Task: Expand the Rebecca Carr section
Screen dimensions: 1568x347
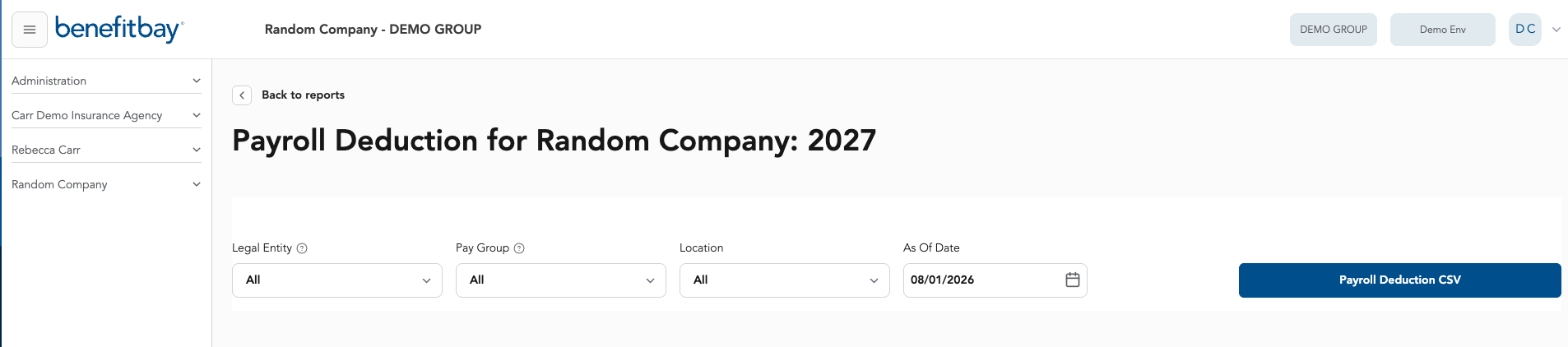Action: coord(106,150)
